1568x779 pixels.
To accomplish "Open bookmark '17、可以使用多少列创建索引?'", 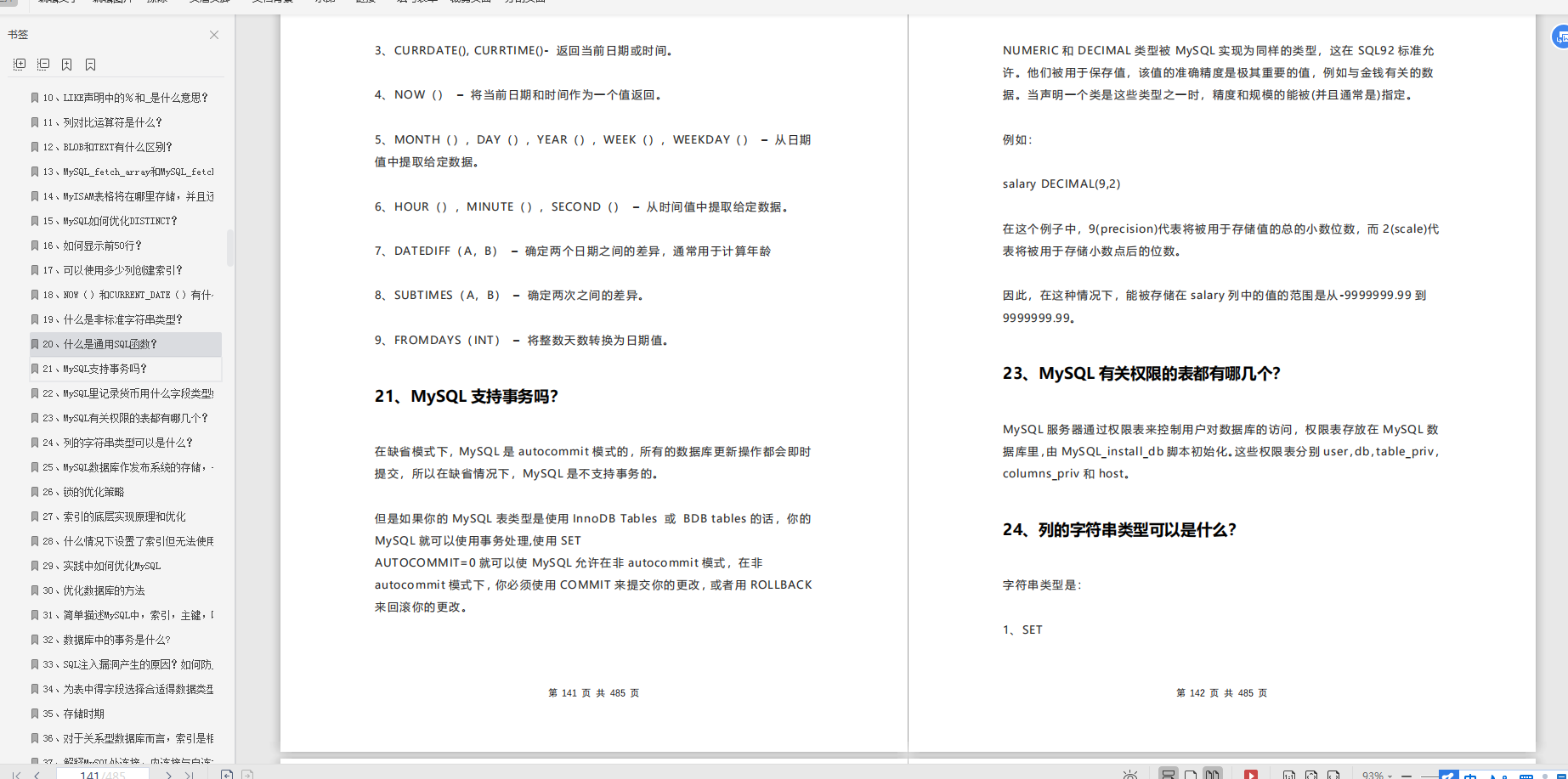I will [x=125, y=270].
